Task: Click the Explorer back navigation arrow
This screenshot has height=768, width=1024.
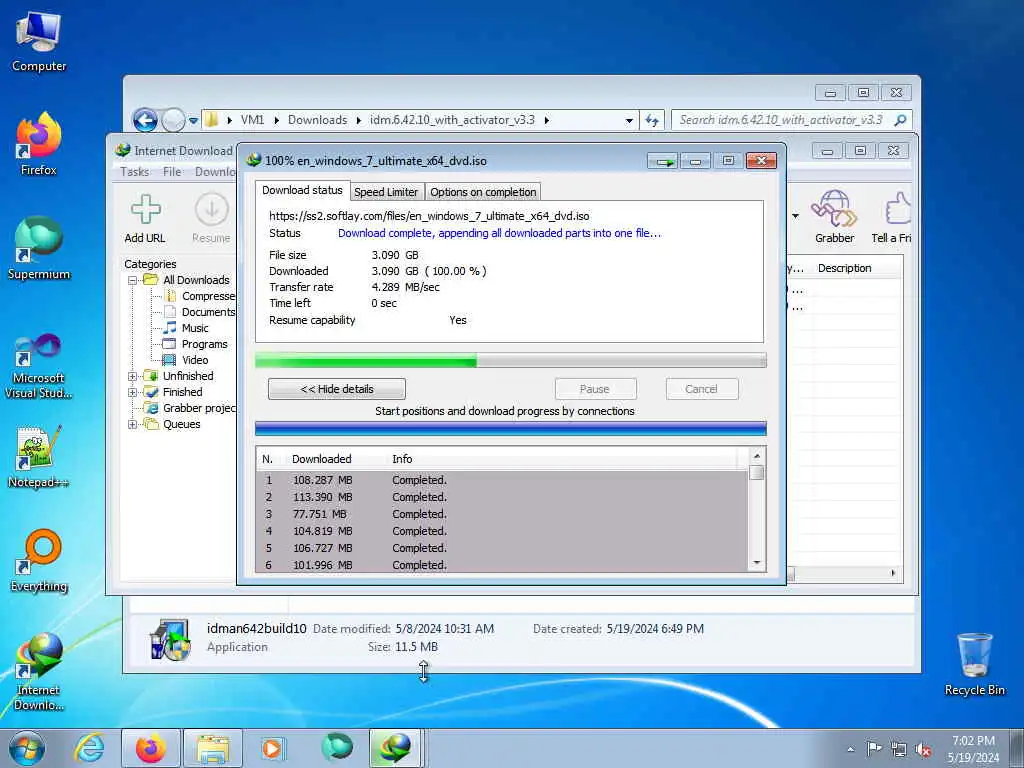Action: (145, 120)
